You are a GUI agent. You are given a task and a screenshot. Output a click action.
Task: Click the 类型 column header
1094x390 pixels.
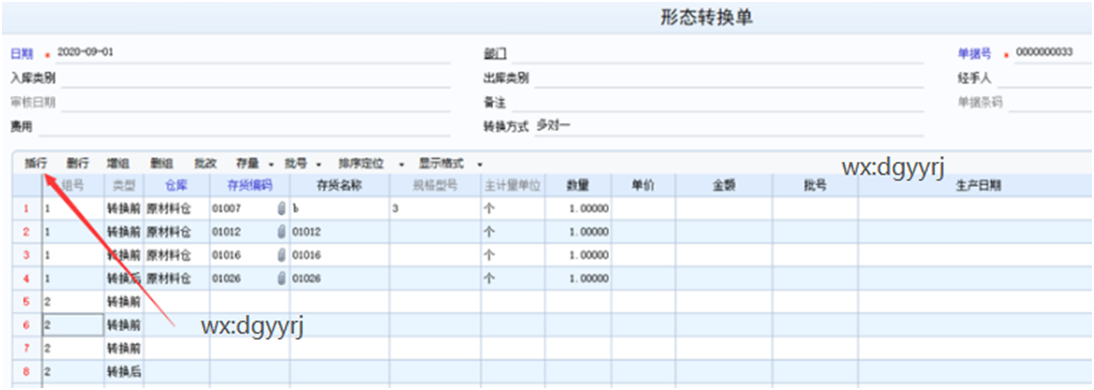click(x=124, y=185)
